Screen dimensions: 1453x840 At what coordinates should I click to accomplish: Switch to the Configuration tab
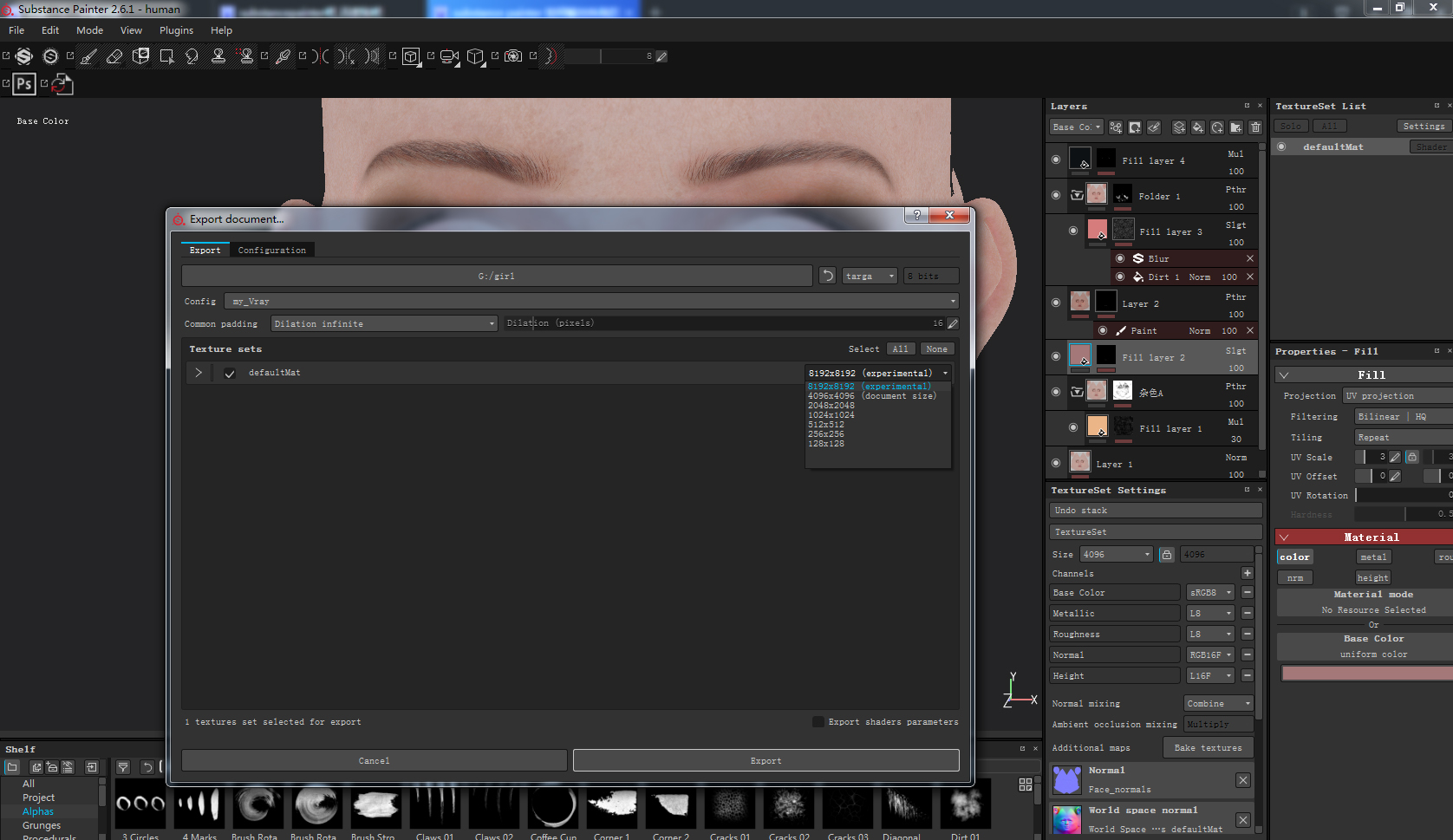(x=271, y=251)
